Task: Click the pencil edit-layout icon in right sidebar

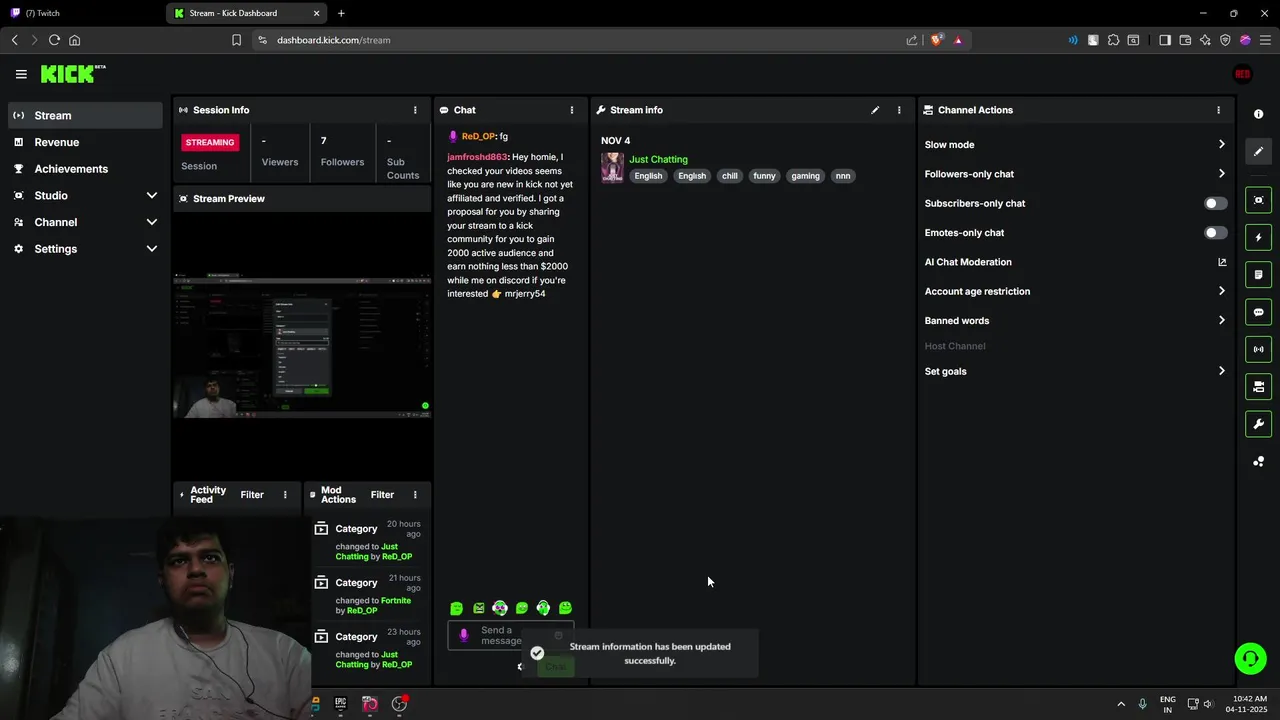Action: click(x=1258, y=151)
